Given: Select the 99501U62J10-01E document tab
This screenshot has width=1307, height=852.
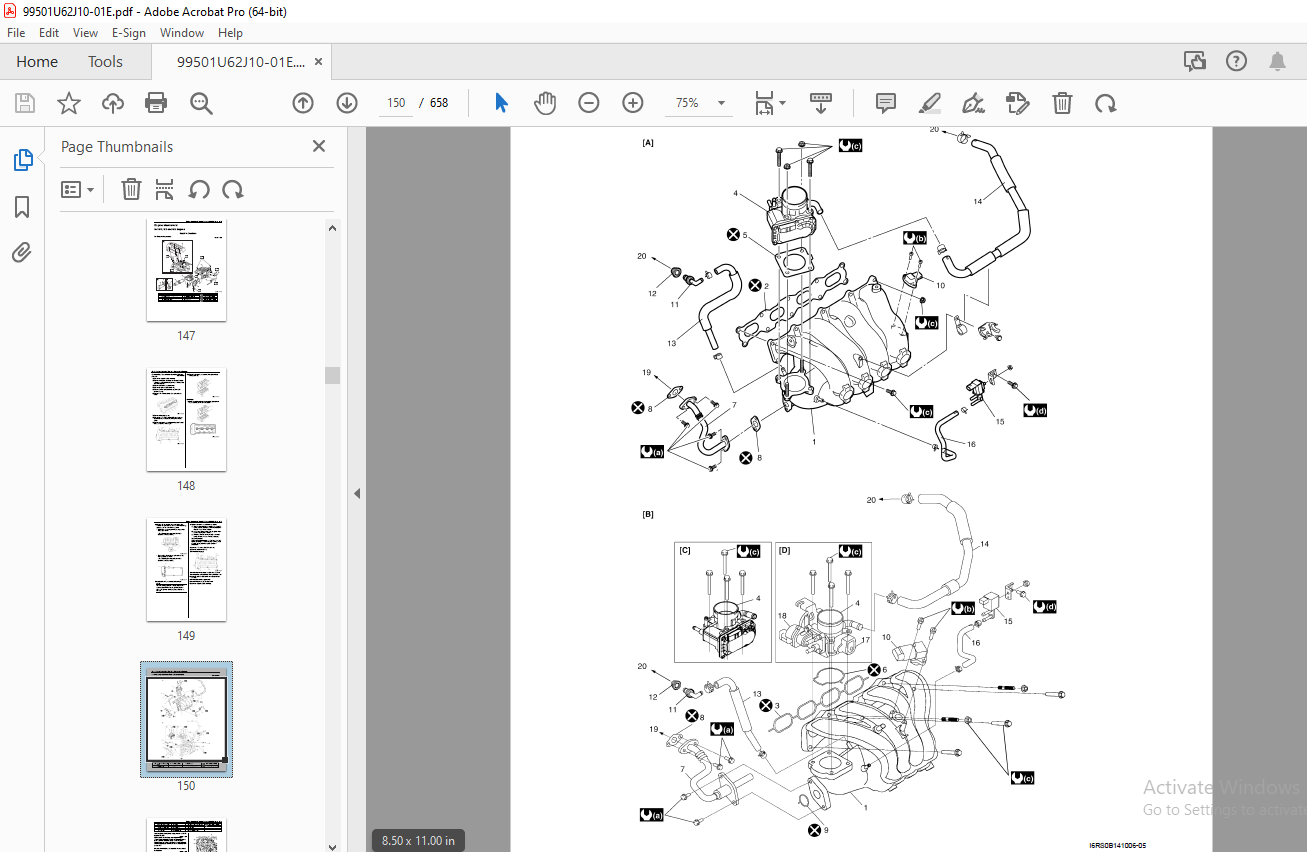Looking at the screenshot, I should click(x=241, y=62).
